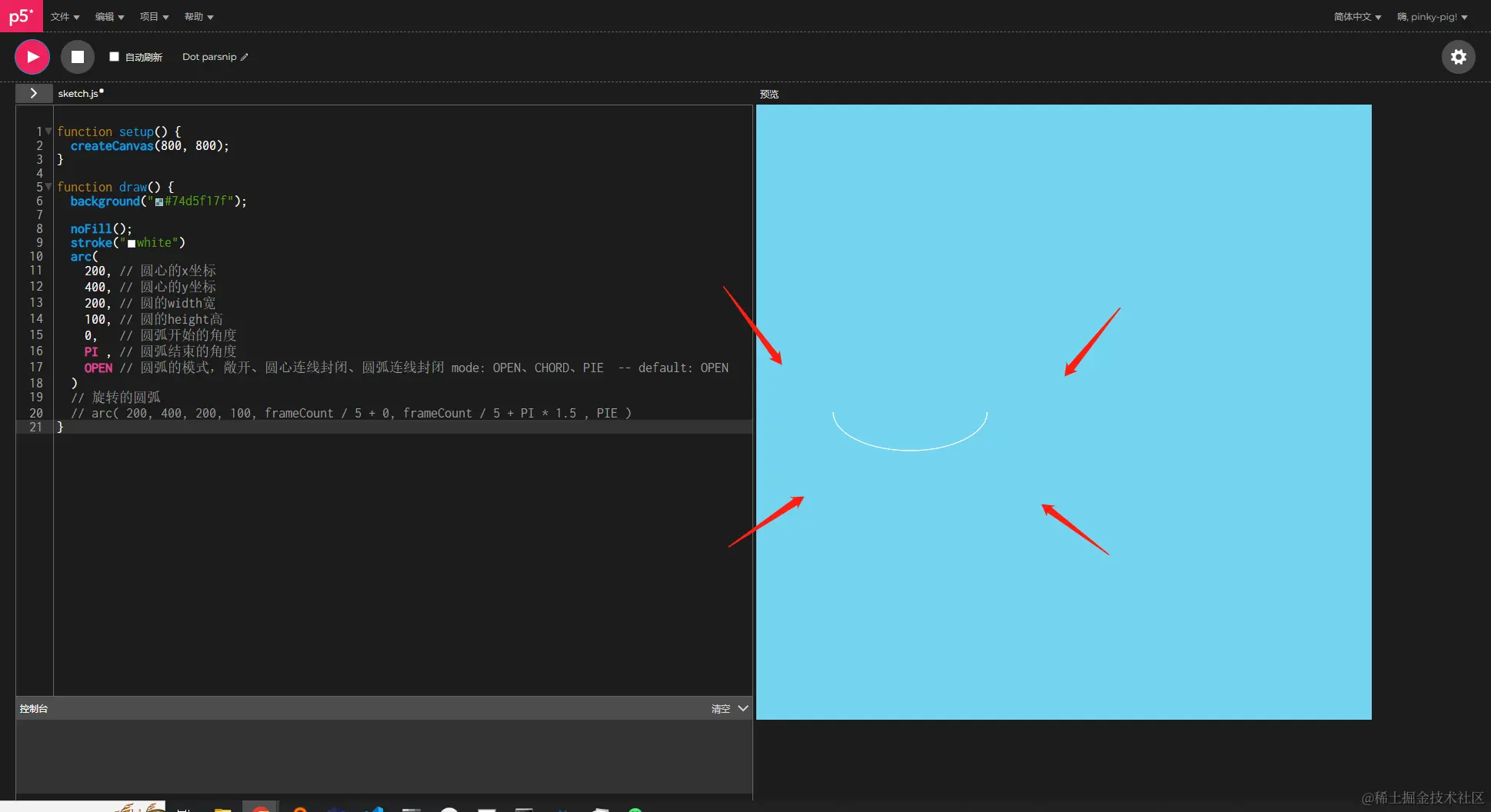Screen dimensions: 1491x812
Task: Click the PI keyword on line 16
Action: [x=91, y=351]
